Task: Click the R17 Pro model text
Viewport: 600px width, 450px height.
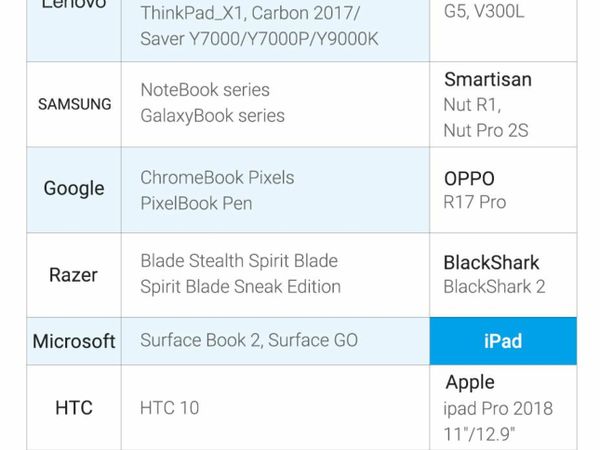Action: tap(475, 202)
